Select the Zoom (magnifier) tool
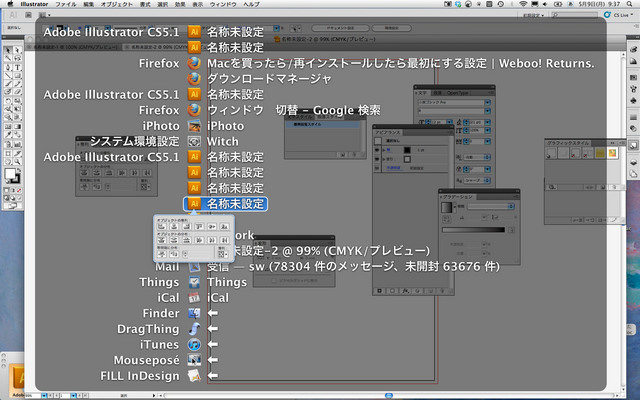Image resolution: width=640 pixels, height=400 pixels. click(x=18, y=162)
